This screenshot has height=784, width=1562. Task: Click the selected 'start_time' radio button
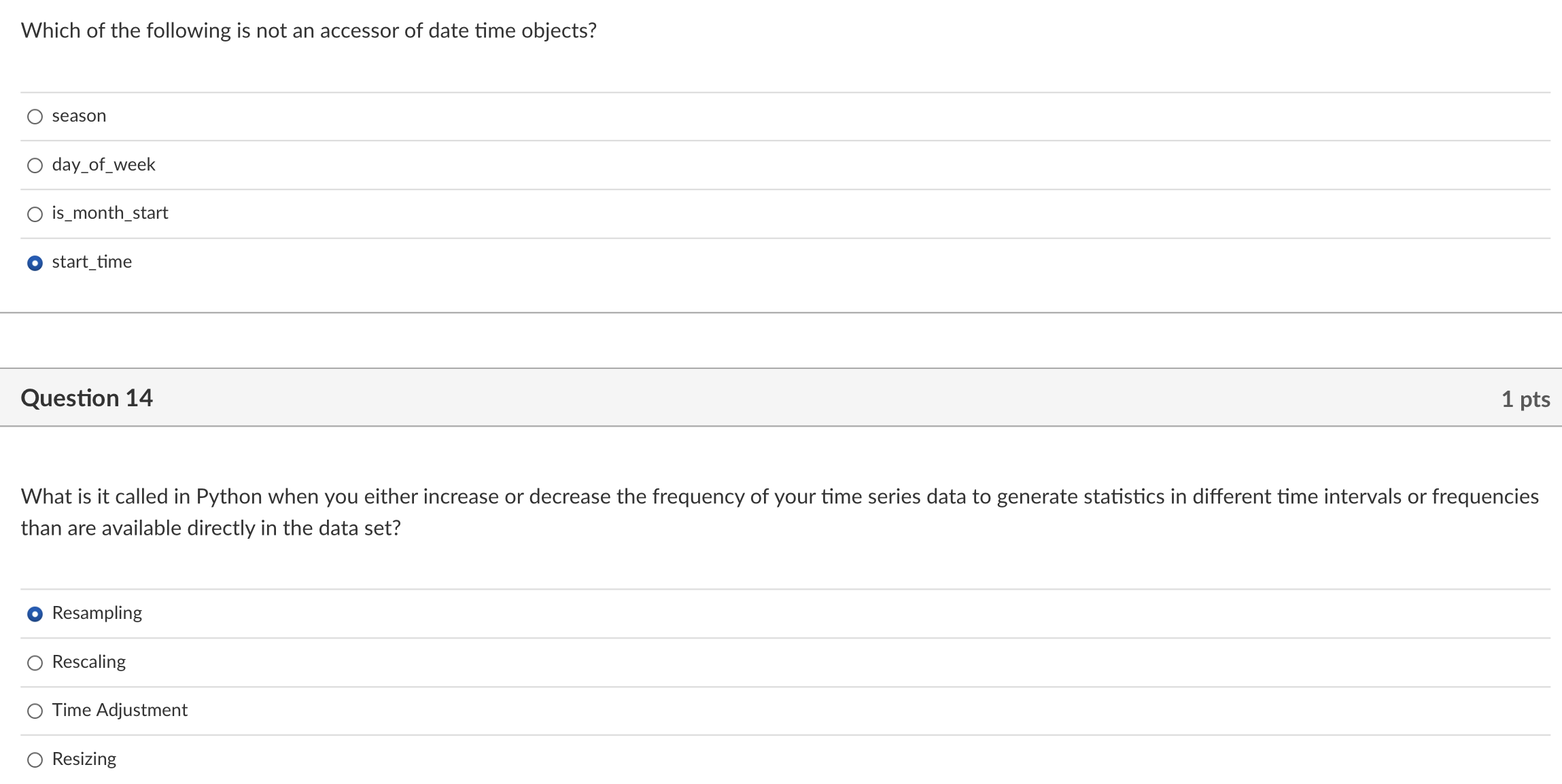tap(35, 263)
